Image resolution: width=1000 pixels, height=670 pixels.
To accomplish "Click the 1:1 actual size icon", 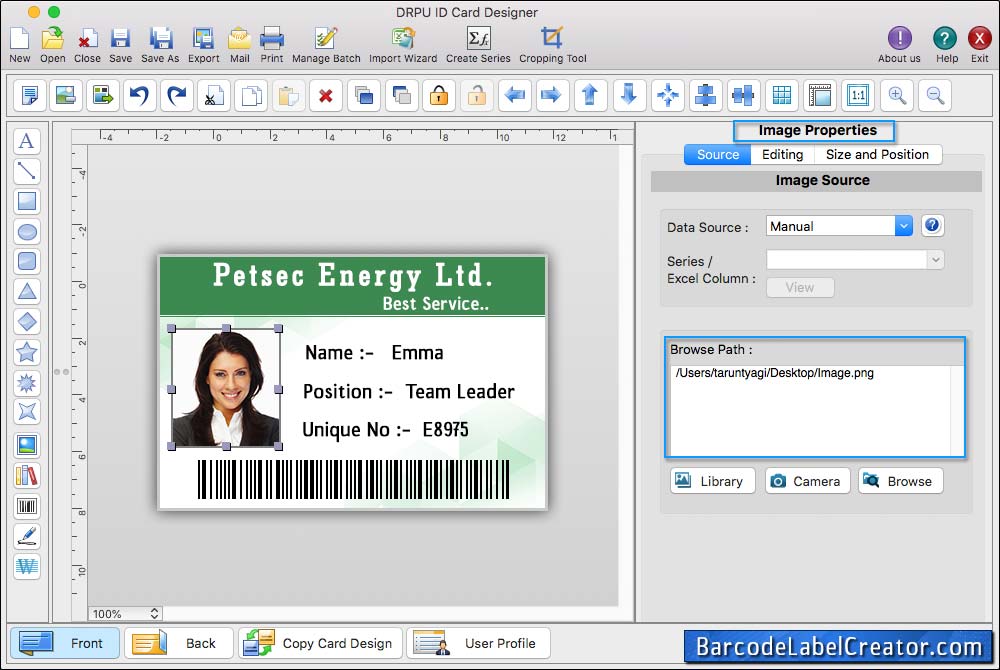I will tap(858, 96).
